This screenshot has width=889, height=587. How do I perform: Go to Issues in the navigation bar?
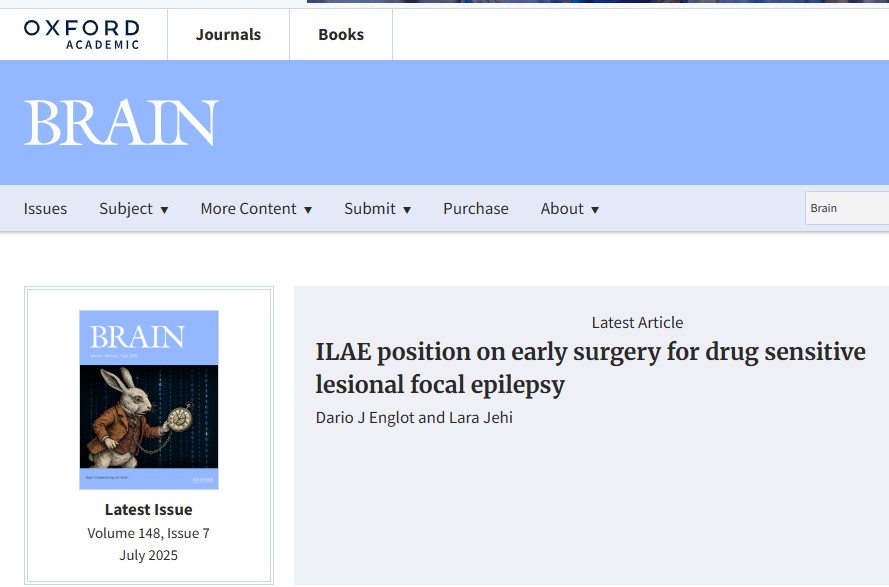(45, 209)
